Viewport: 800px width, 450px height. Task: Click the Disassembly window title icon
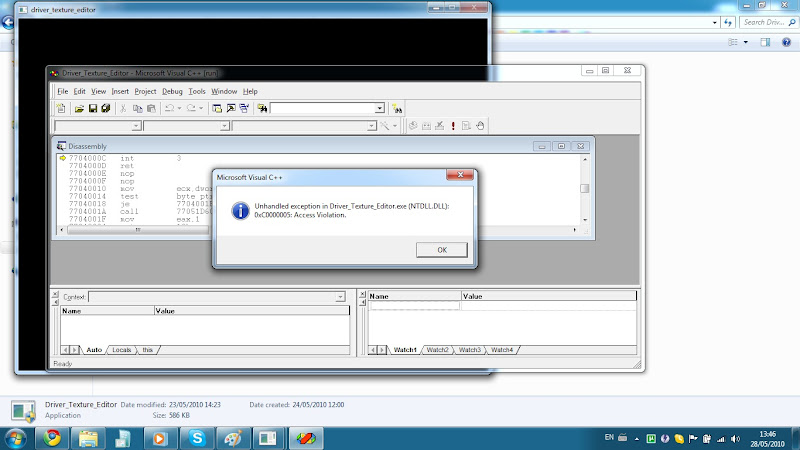(61, 146)
